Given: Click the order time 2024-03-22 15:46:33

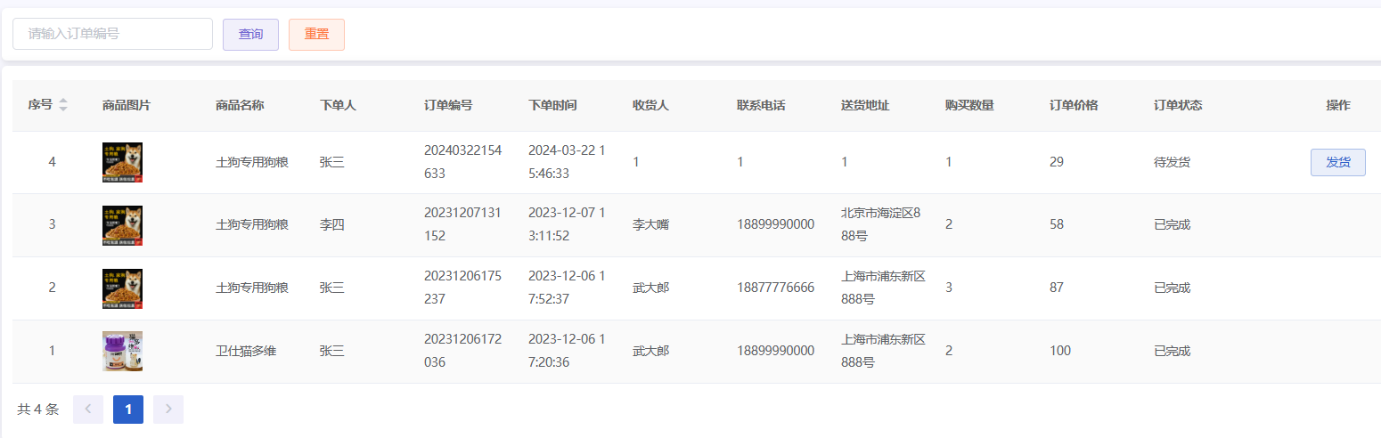Looking at the screenshot, I should 567,162.
